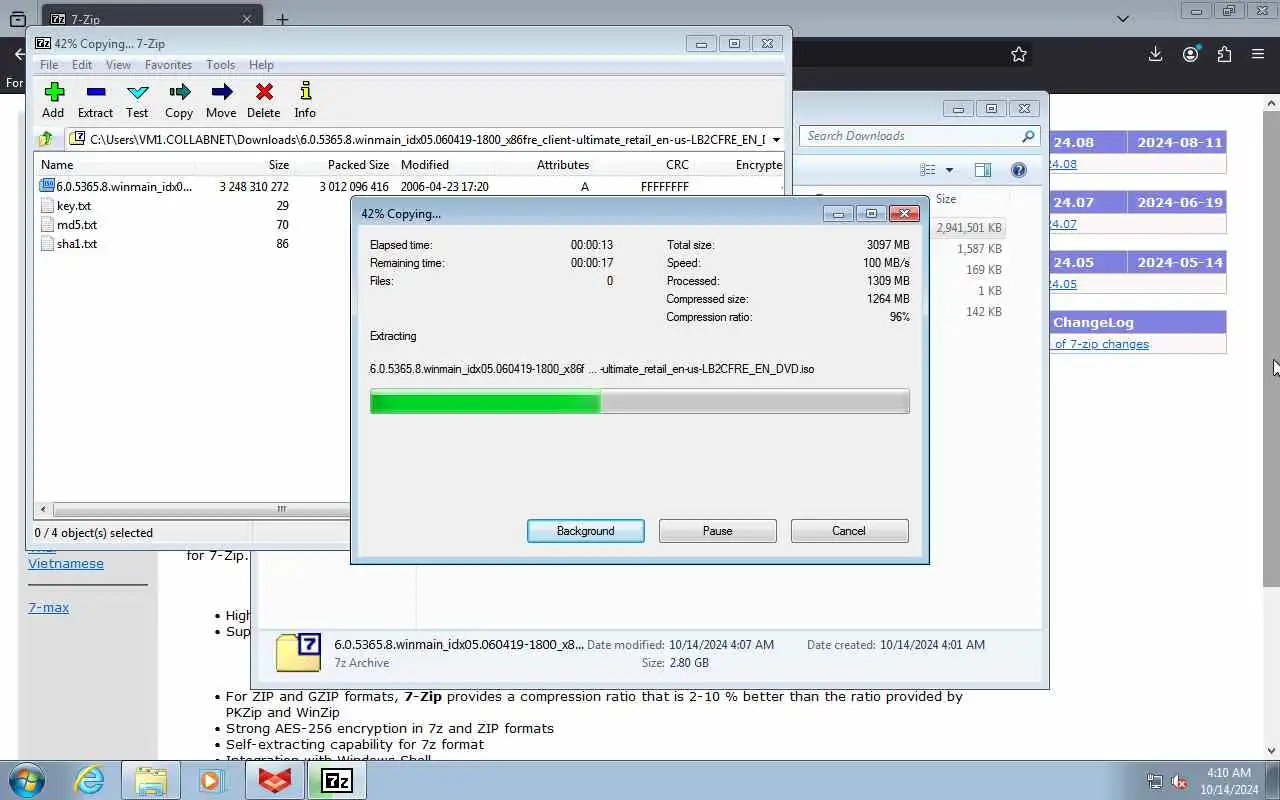
Task: Toggle the Explorer preview pane icon
Action: point(983,170)
